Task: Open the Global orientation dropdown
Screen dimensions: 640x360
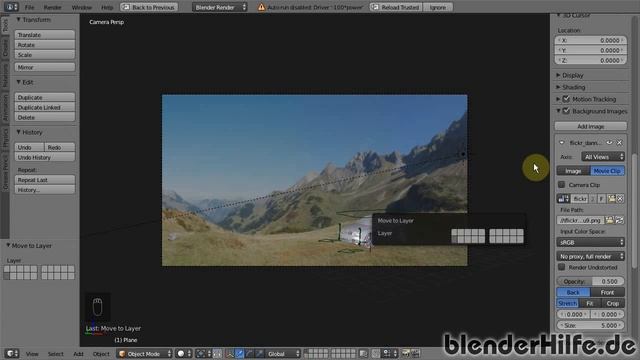Action: pos(283,353)
